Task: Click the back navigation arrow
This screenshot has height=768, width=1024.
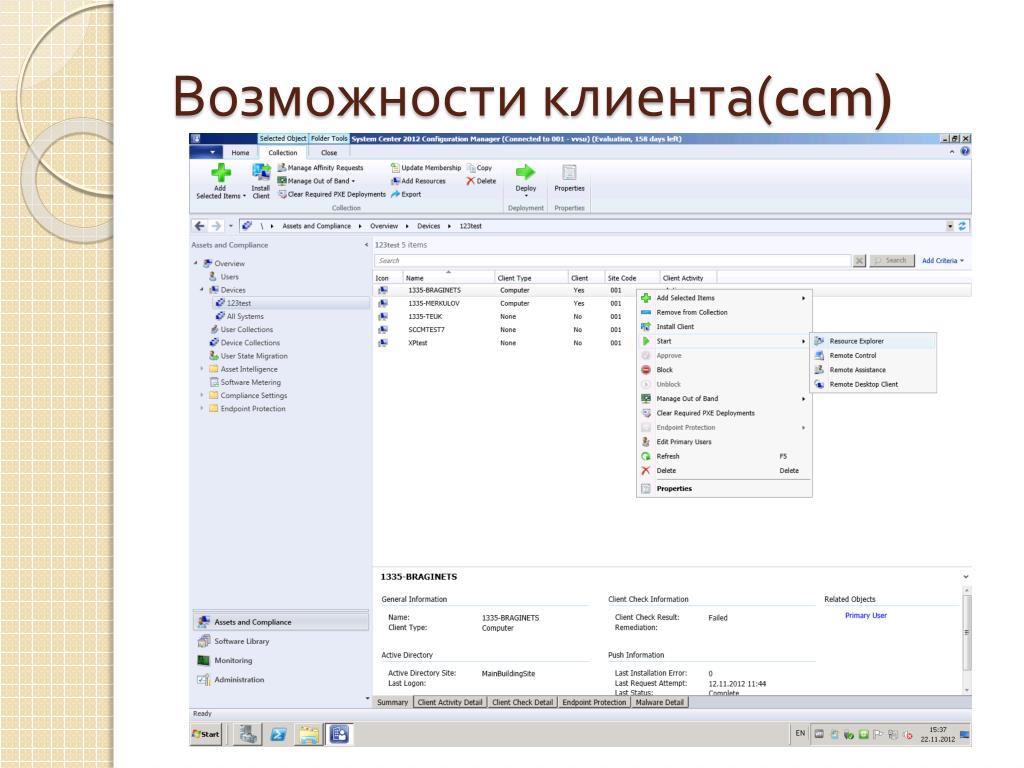Action: [x=199, y=226]
